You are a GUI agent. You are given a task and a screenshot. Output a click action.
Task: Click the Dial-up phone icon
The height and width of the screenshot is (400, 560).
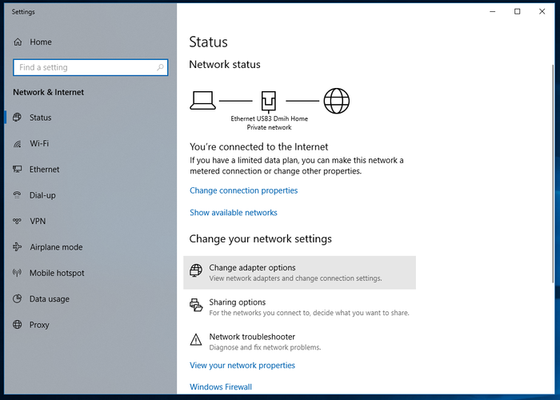(17, 195)
